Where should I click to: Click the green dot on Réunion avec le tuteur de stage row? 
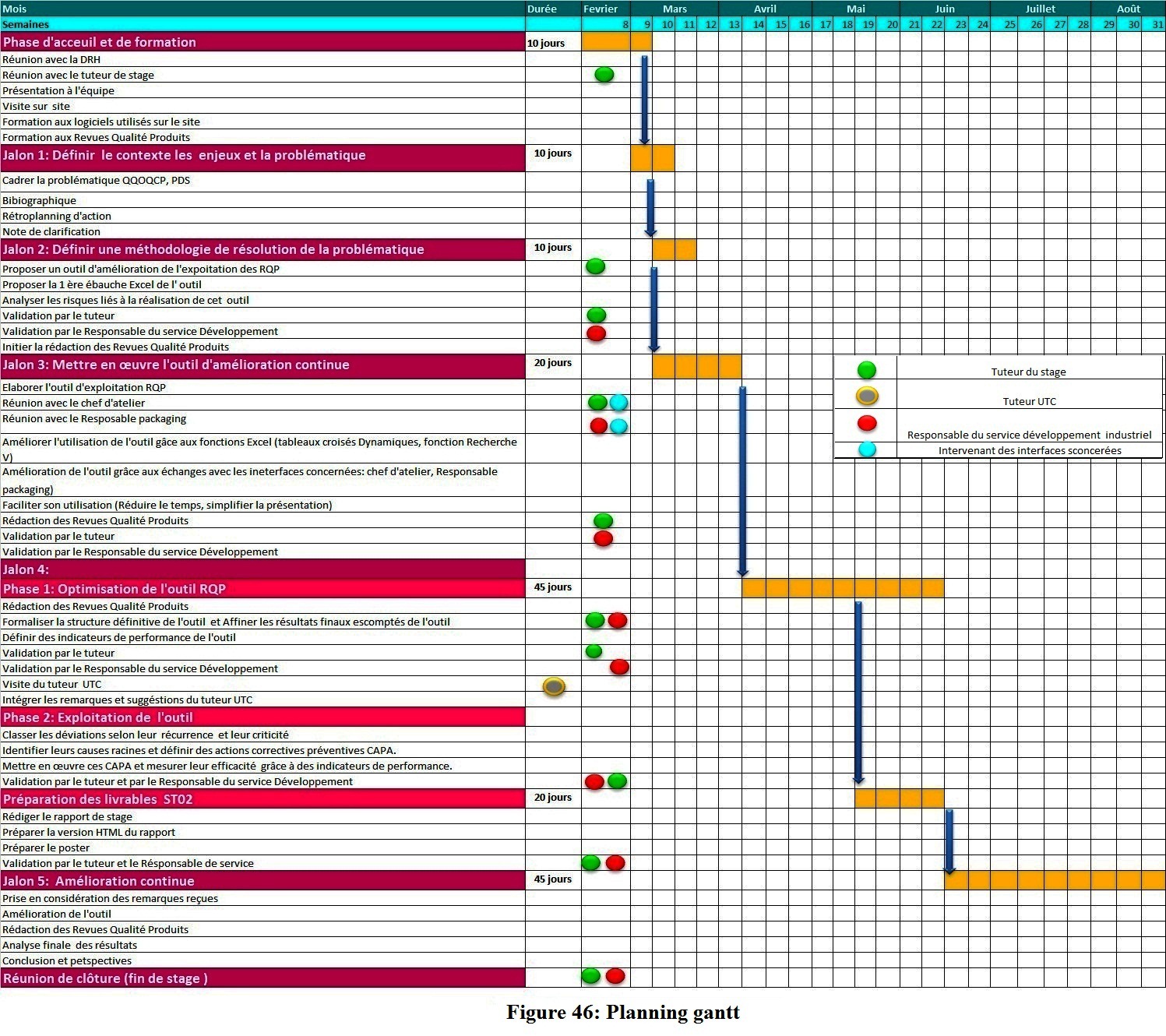click(x=604, y=75)
